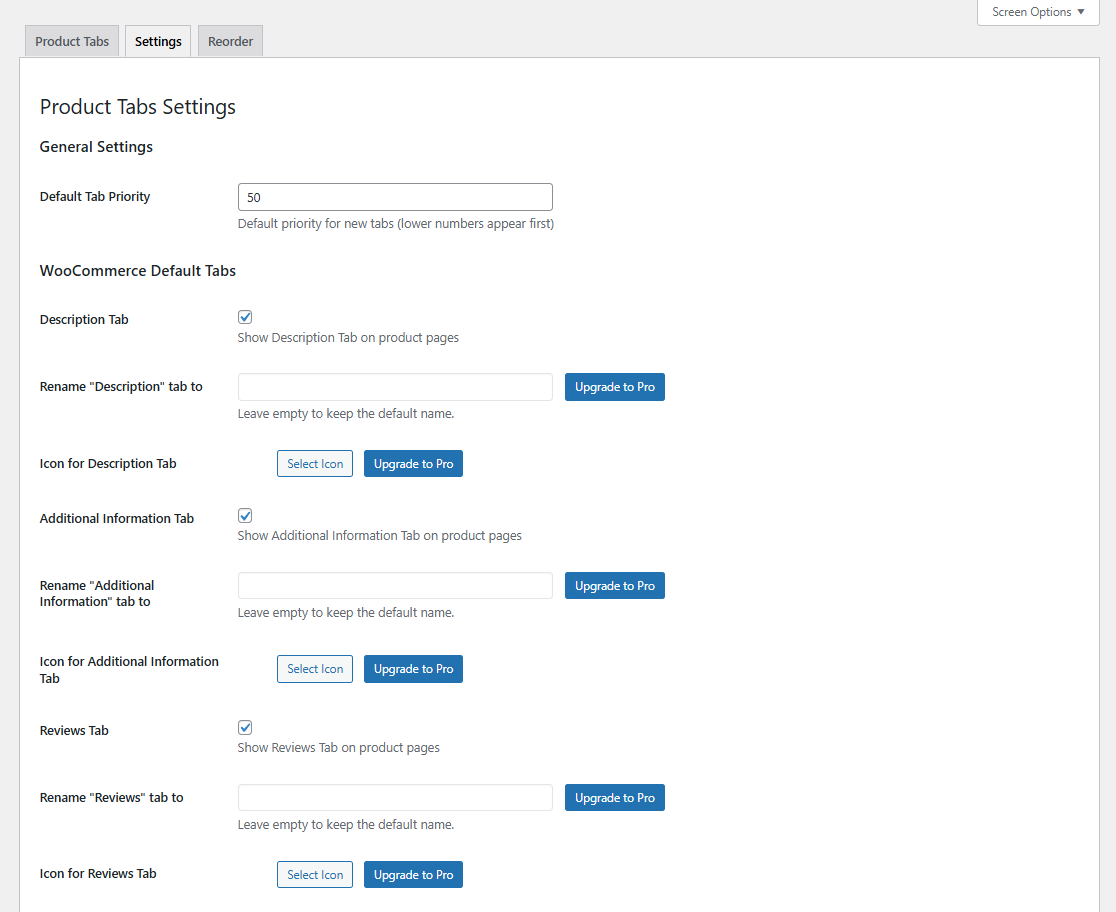This screenshot has width=1116, height=912.
Task: Click Upgrade to Pro for Description Tab icon
Action: [413, 463]
